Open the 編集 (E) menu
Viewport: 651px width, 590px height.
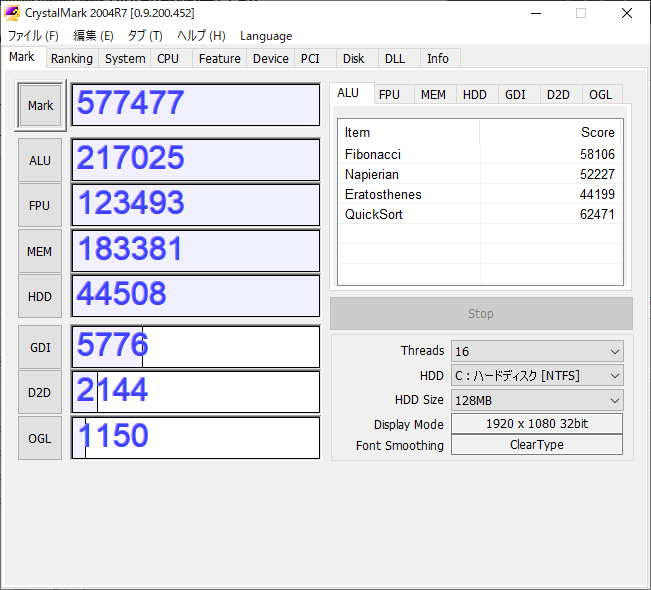(x=93, y=36)
